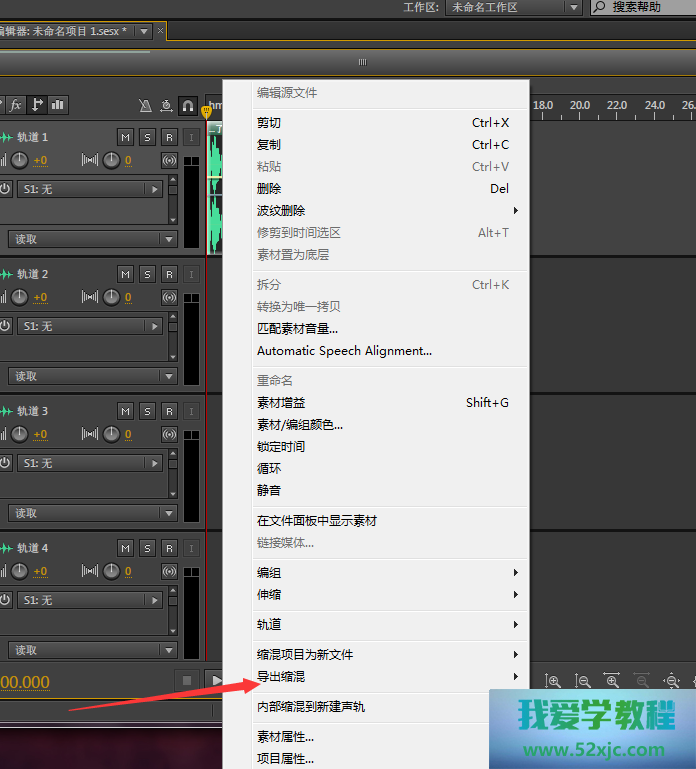Choose 匹配素材音量 in the context menu
Viewport: 696px width, 769px height.
coord(297,328)
